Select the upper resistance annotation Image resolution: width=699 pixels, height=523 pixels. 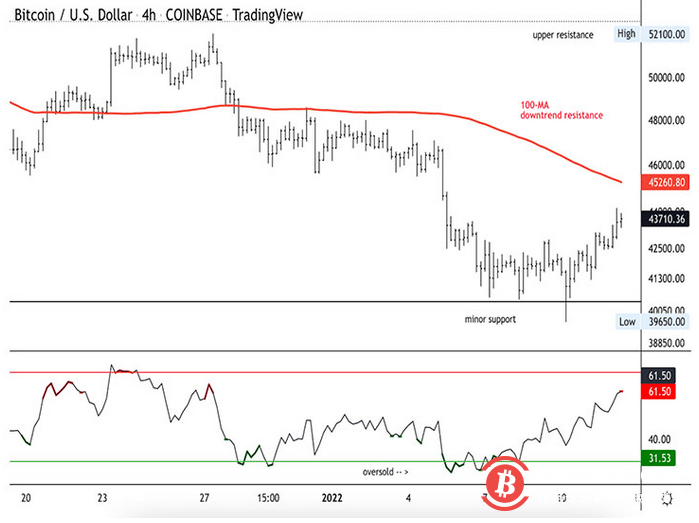[563, 35]
